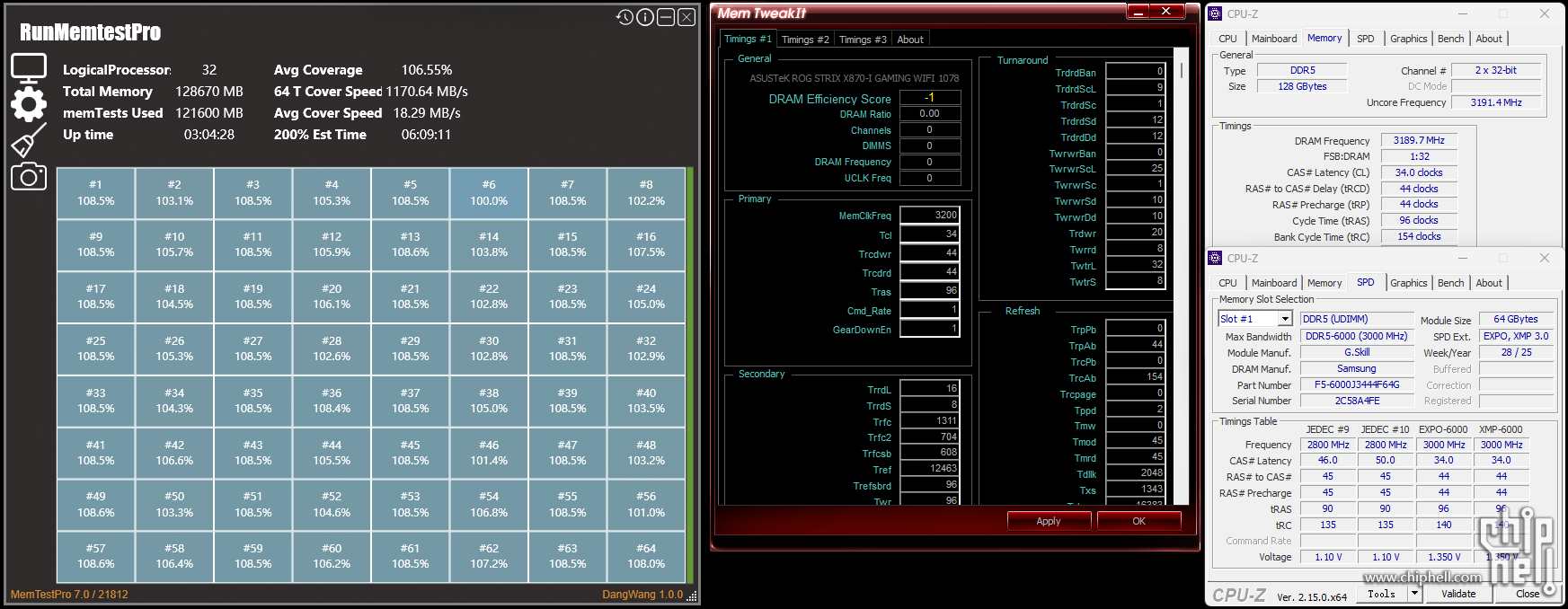Click the CPU-Z app icon in Memory window title
Screen dimensions: 1568x609
pyautogui.click(x=1215, y=13)
